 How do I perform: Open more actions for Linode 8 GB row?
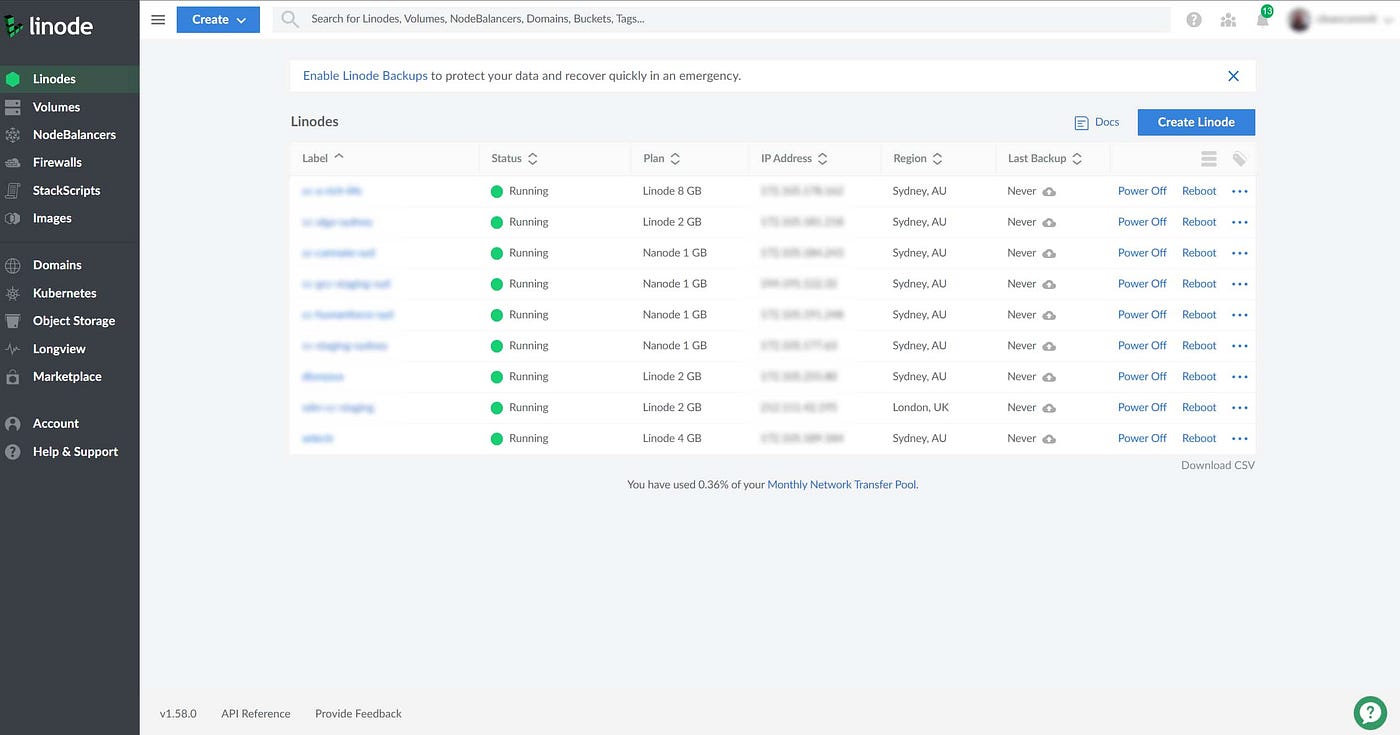1240,191
